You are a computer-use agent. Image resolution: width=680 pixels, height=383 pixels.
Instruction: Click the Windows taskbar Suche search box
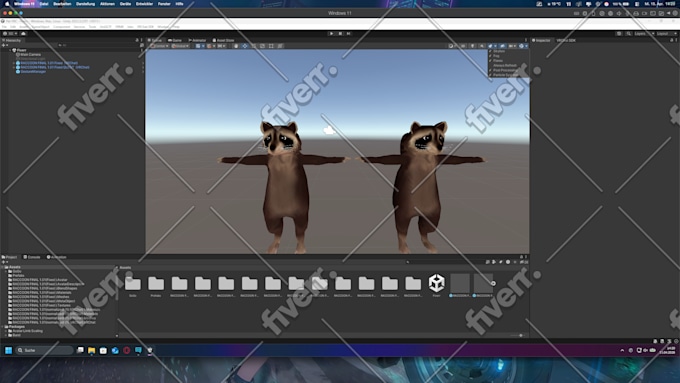[x=45, y=350]
